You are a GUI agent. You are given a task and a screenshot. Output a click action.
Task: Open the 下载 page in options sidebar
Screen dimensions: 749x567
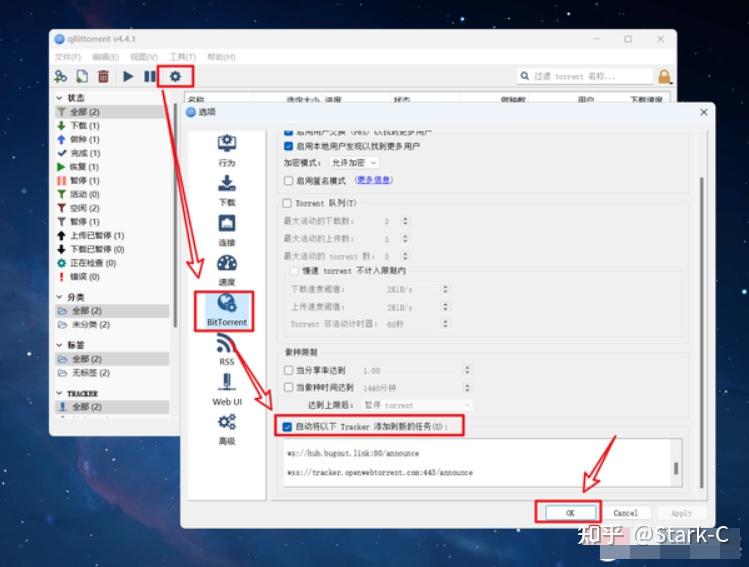[226, 191]
